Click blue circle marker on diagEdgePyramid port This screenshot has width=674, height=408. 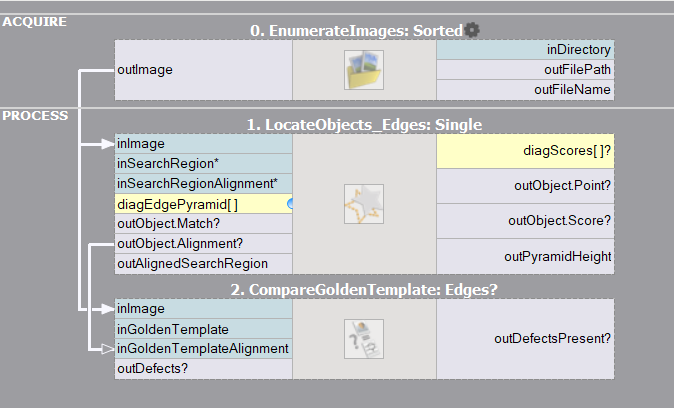pos(290,204)
